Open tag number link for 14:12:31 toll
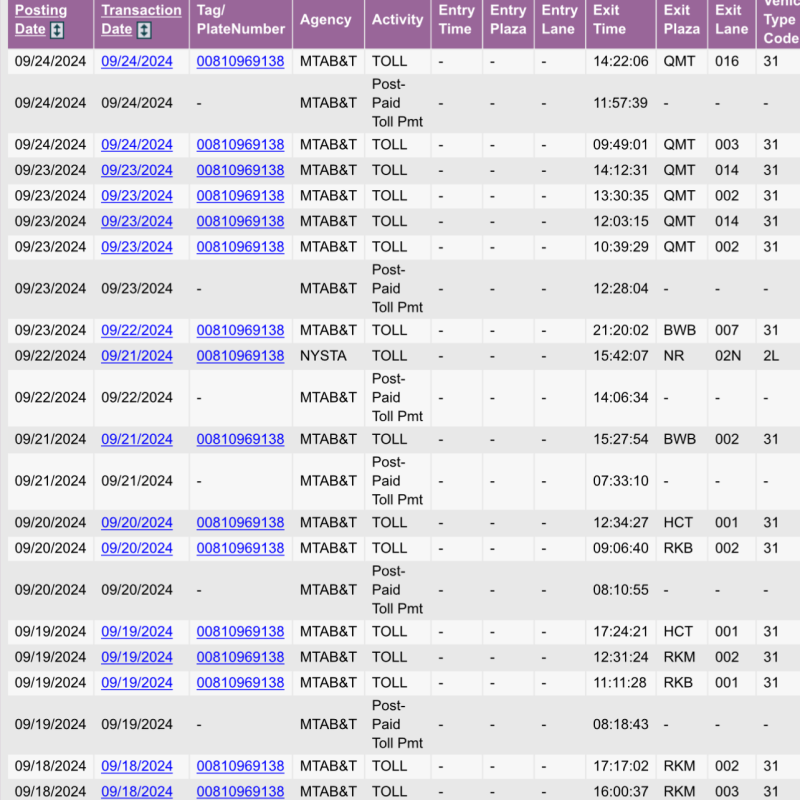 tap(240, 170)
